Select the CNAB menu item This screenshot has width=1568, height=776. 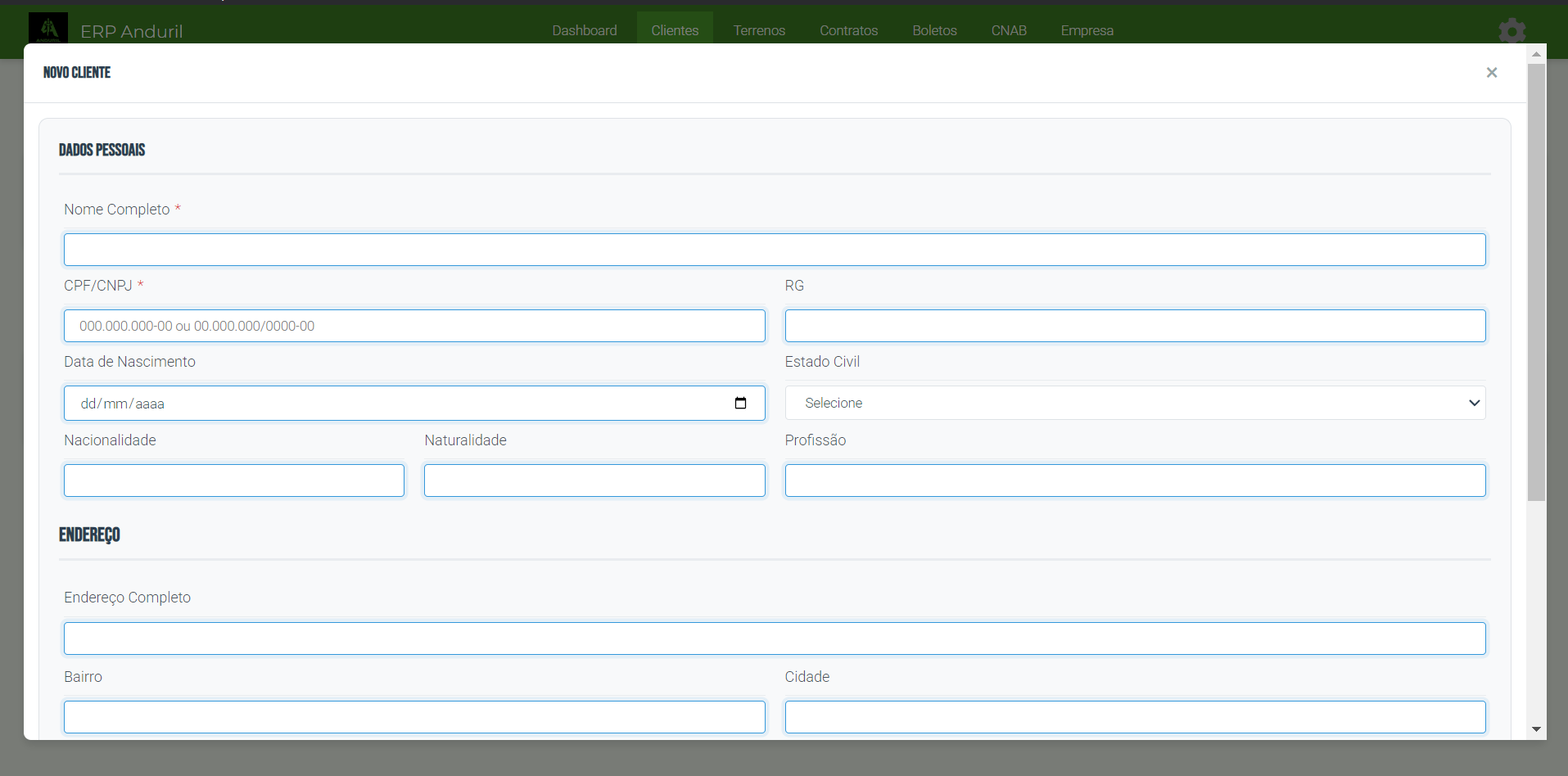point(1008,31)
